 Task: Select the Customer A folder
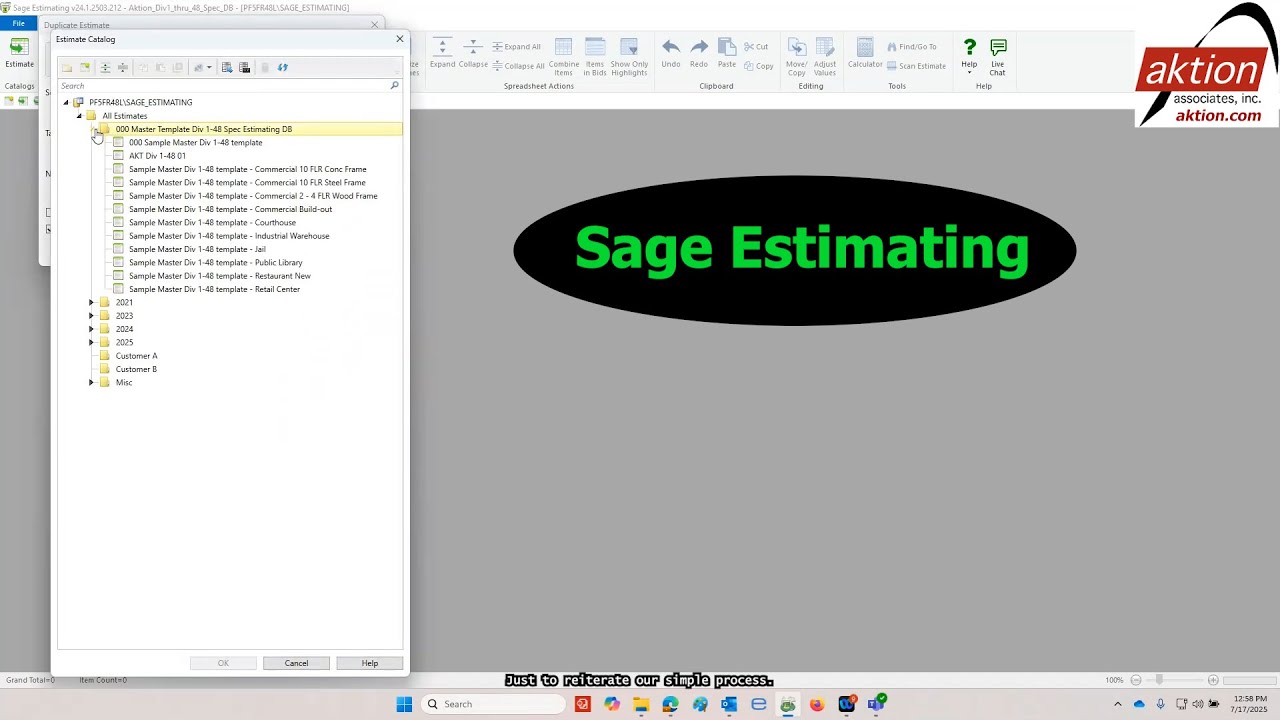(x=136, y=356)
